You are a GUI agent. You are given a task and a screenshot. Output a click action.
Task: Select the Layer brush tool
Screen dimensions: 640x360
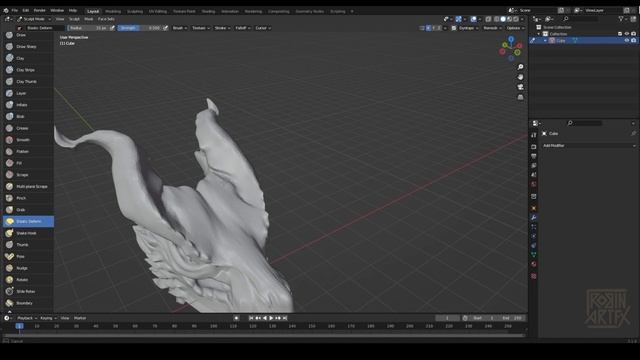(x=28, y=93)
